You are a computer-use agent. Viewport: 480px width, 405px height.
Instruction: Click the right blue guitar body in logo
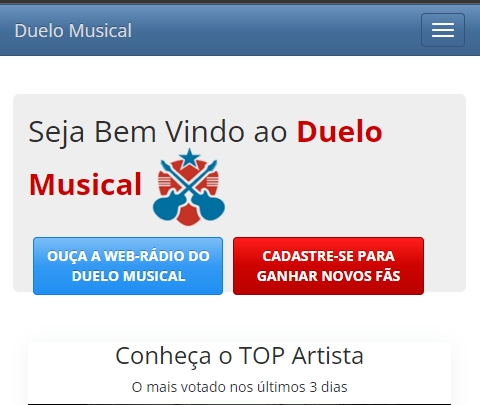click(x=211, y=208)
